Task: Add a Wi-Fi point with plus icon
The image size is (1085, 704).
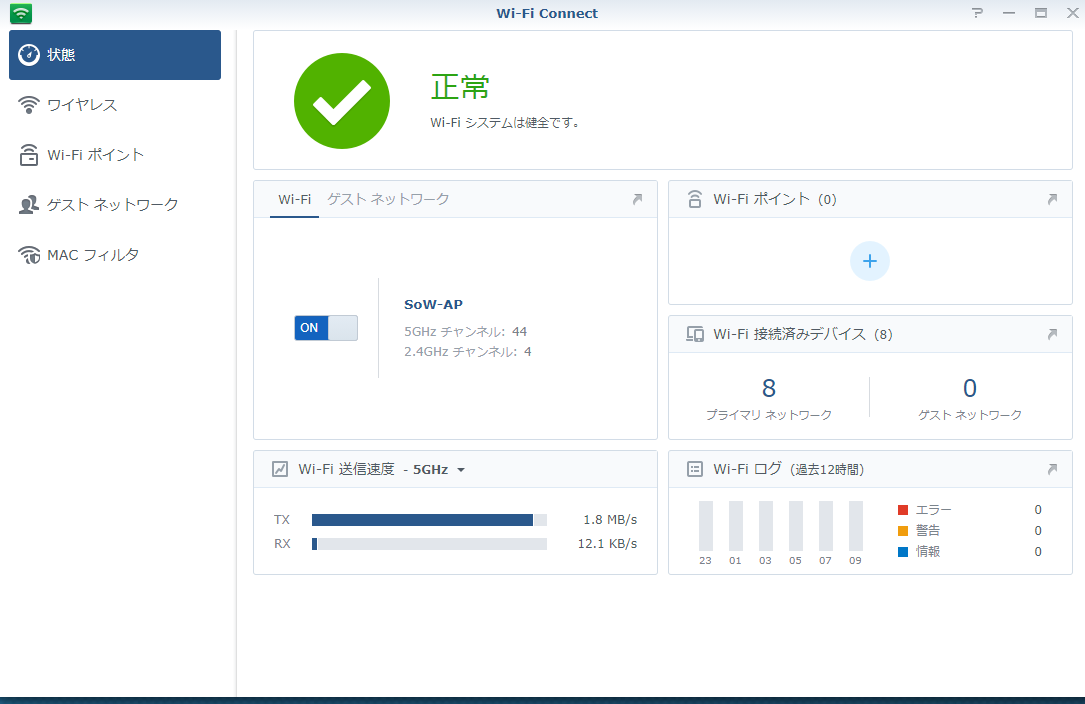Action: [x=869, y=261]
